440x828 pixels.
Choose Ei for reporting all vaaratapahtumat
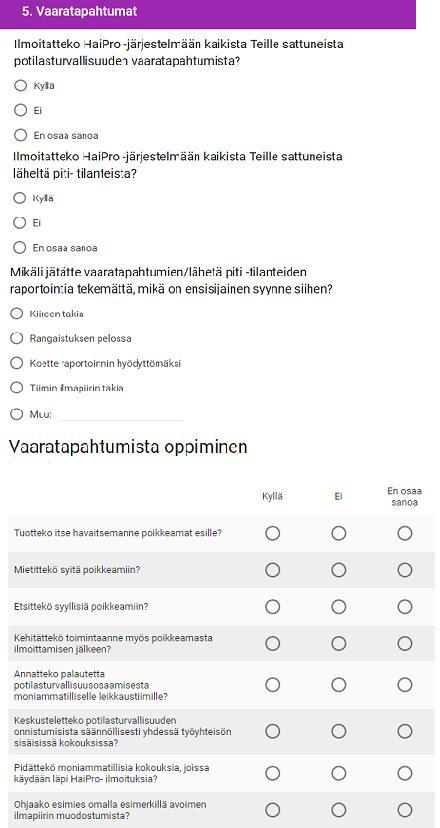(21, 110)
